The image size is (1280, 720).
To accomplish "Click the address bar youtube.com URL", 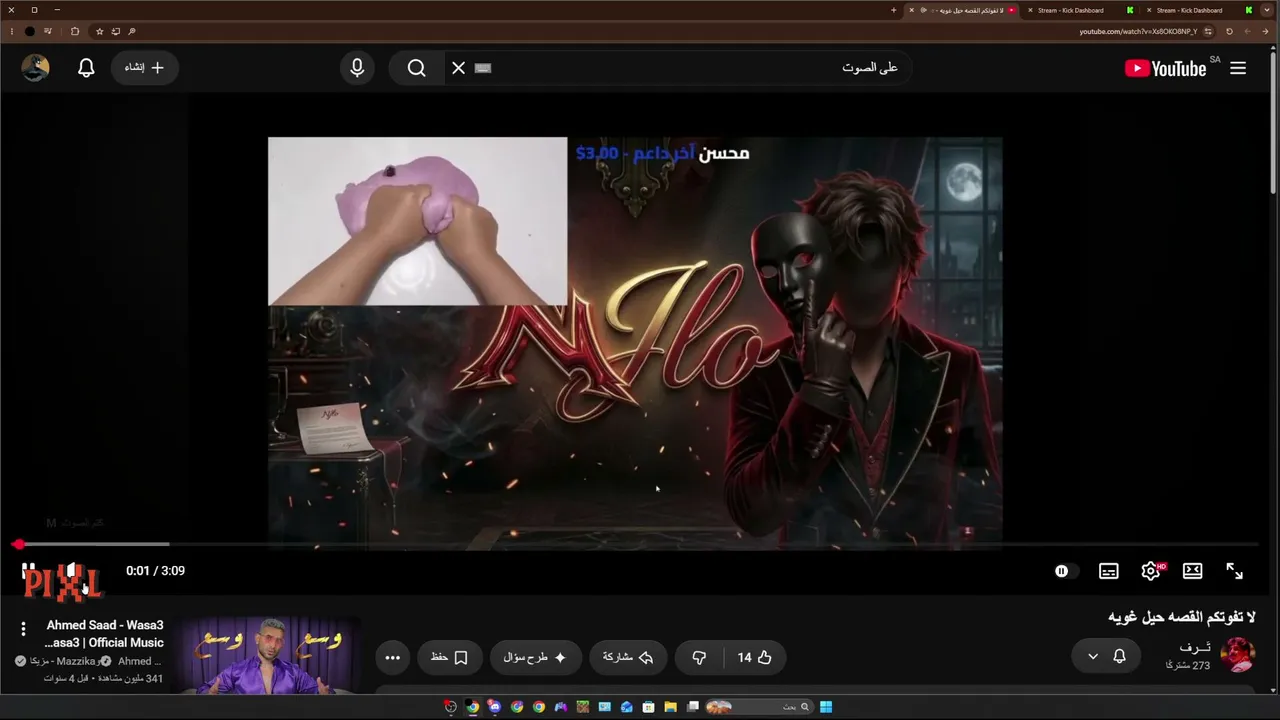I will click(1137, 31).
